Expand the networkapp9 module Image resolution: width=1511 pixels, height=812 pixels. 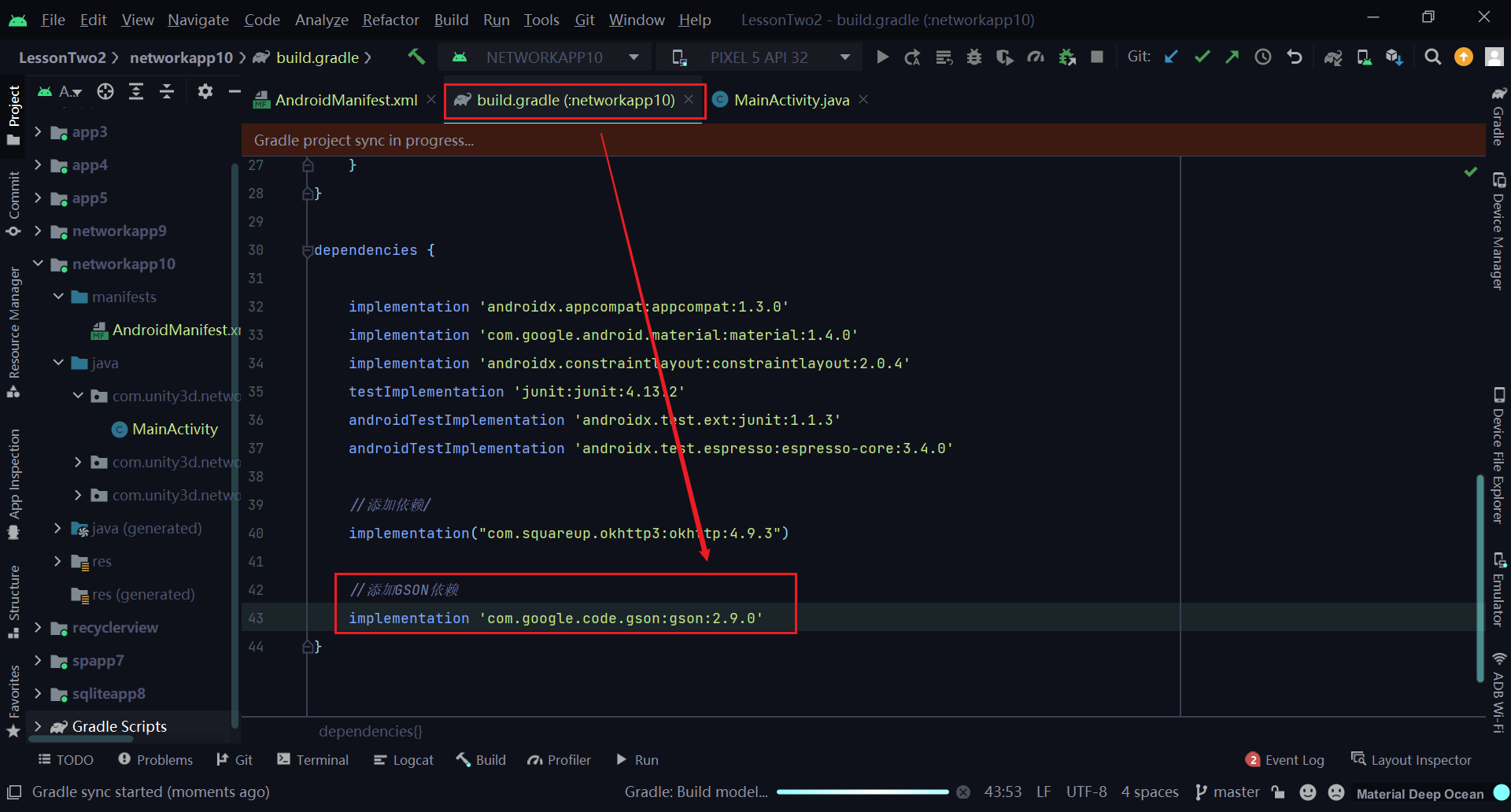click(38, 231)
